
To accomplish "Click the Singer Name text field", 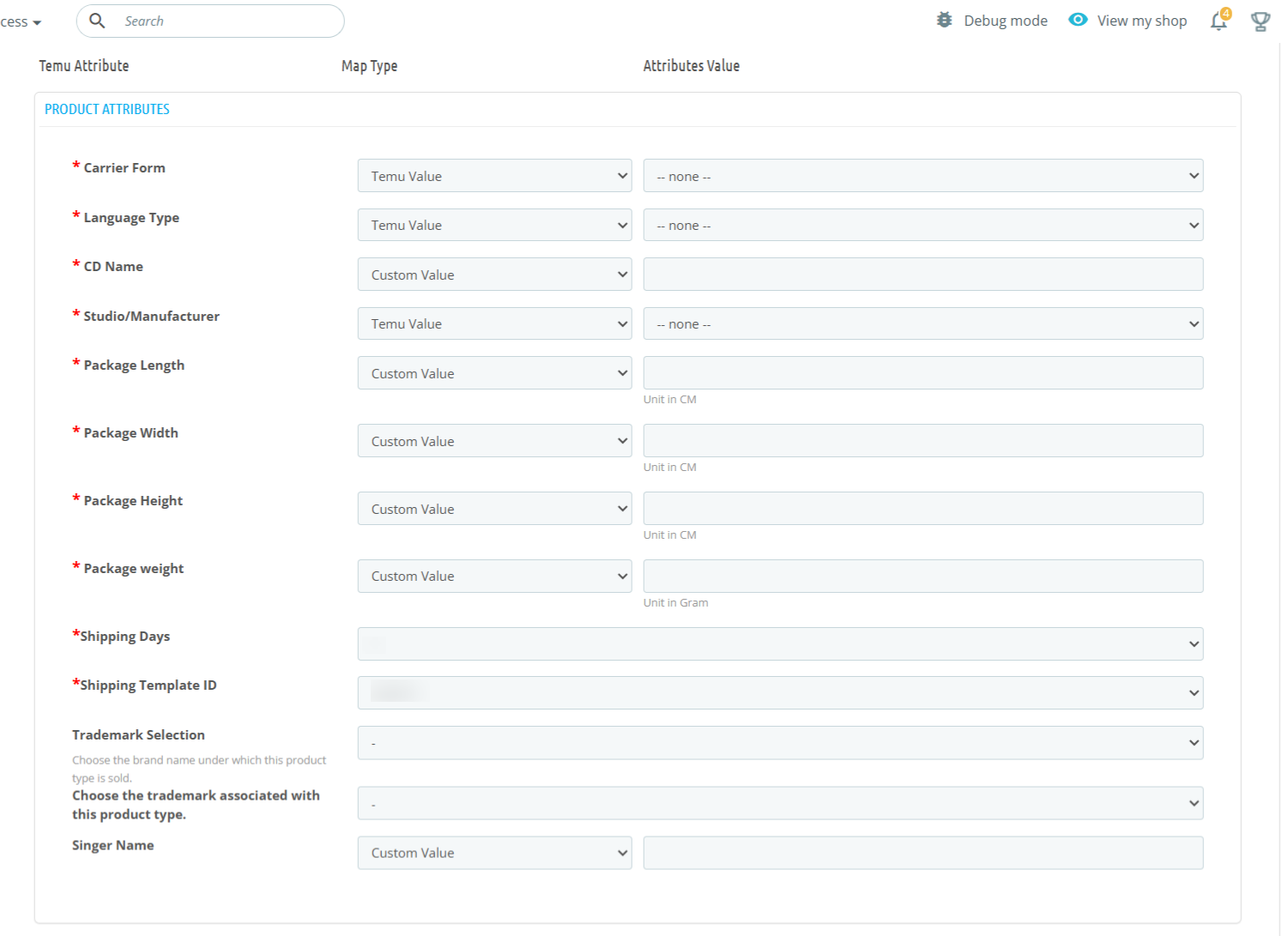I will coord(922,853).
